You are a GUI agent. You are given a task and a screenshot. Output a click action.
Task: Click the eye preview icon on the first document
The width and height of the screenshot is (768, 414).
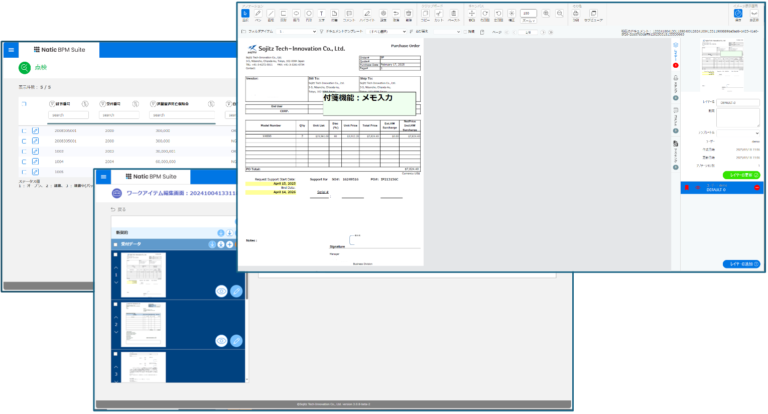[220, 291]
